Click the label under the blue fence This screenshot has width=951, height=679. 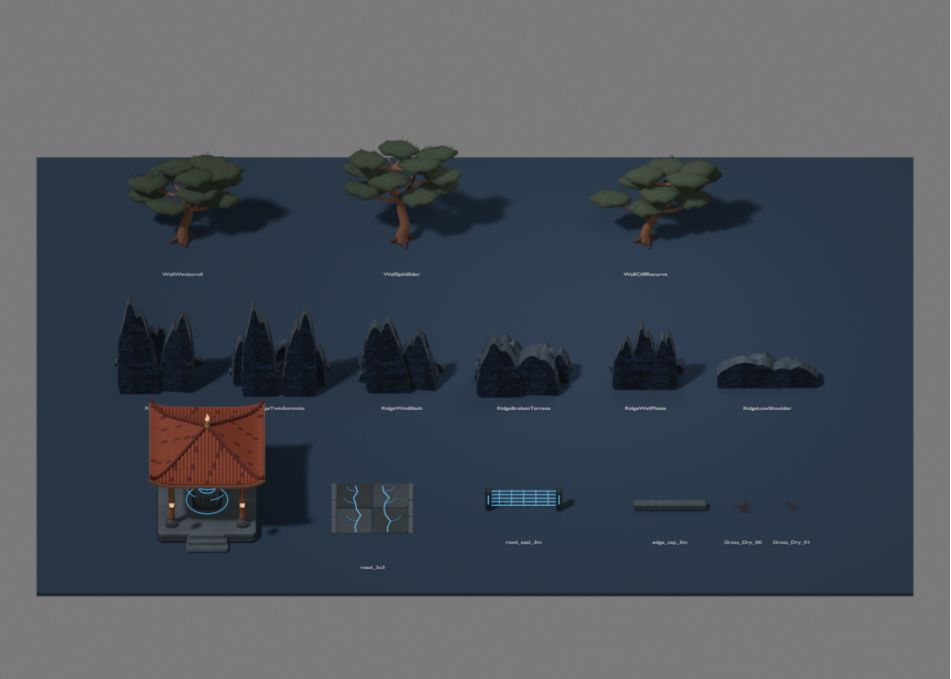[x=523, y=542]
